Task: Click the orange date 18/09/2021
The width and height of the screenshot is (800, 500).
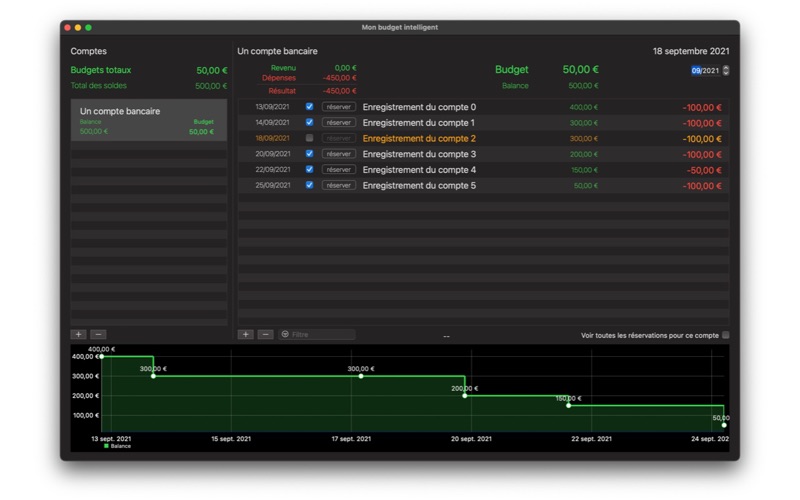Action: pyautogui.click(x=272, y=138)
